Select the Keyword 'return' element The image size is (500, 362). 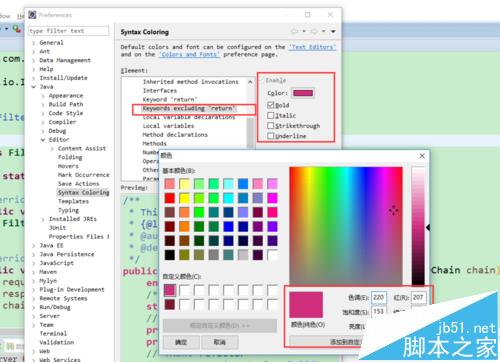coord(170,99)
